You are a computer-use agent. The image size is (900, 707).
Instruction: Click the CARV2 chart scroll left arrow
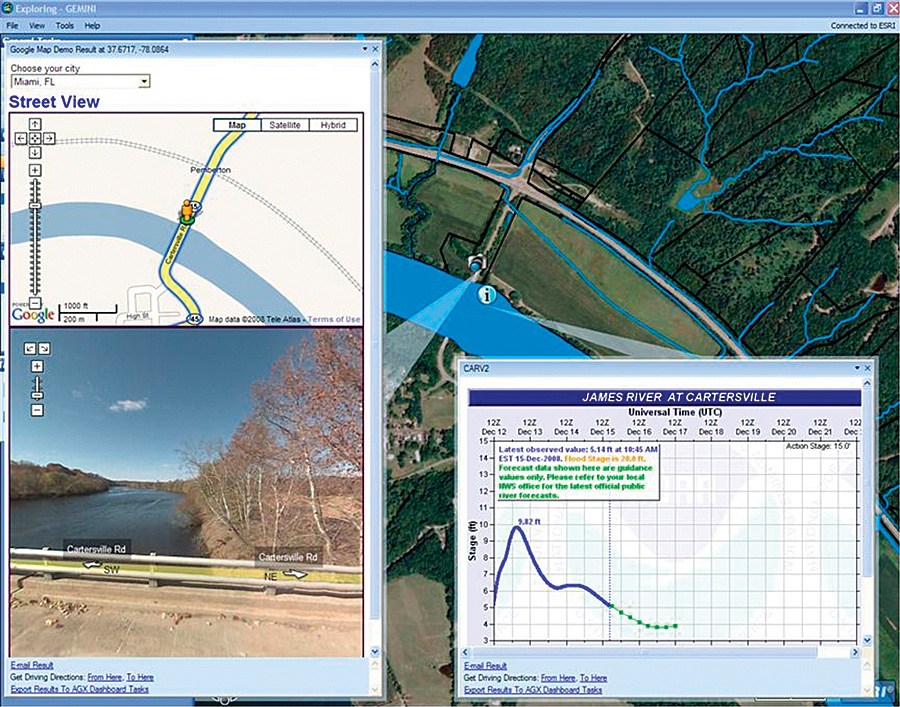(466, 652)
